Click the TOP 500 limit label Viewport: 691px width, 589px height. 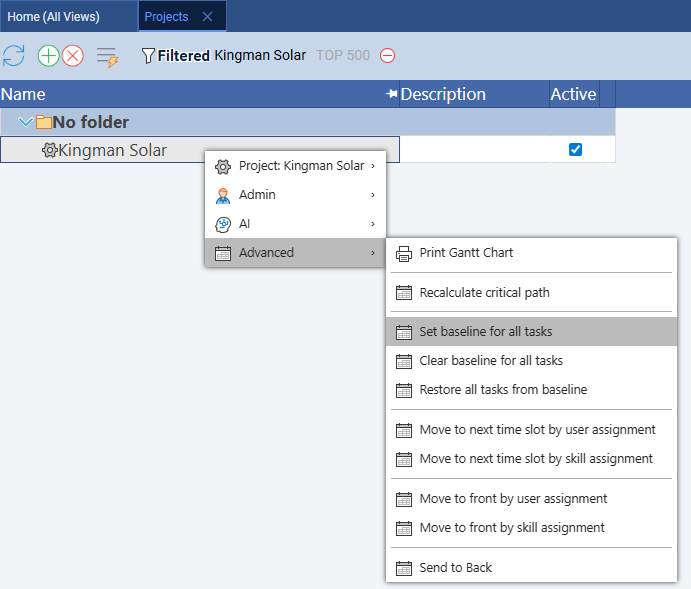point(343,56)
